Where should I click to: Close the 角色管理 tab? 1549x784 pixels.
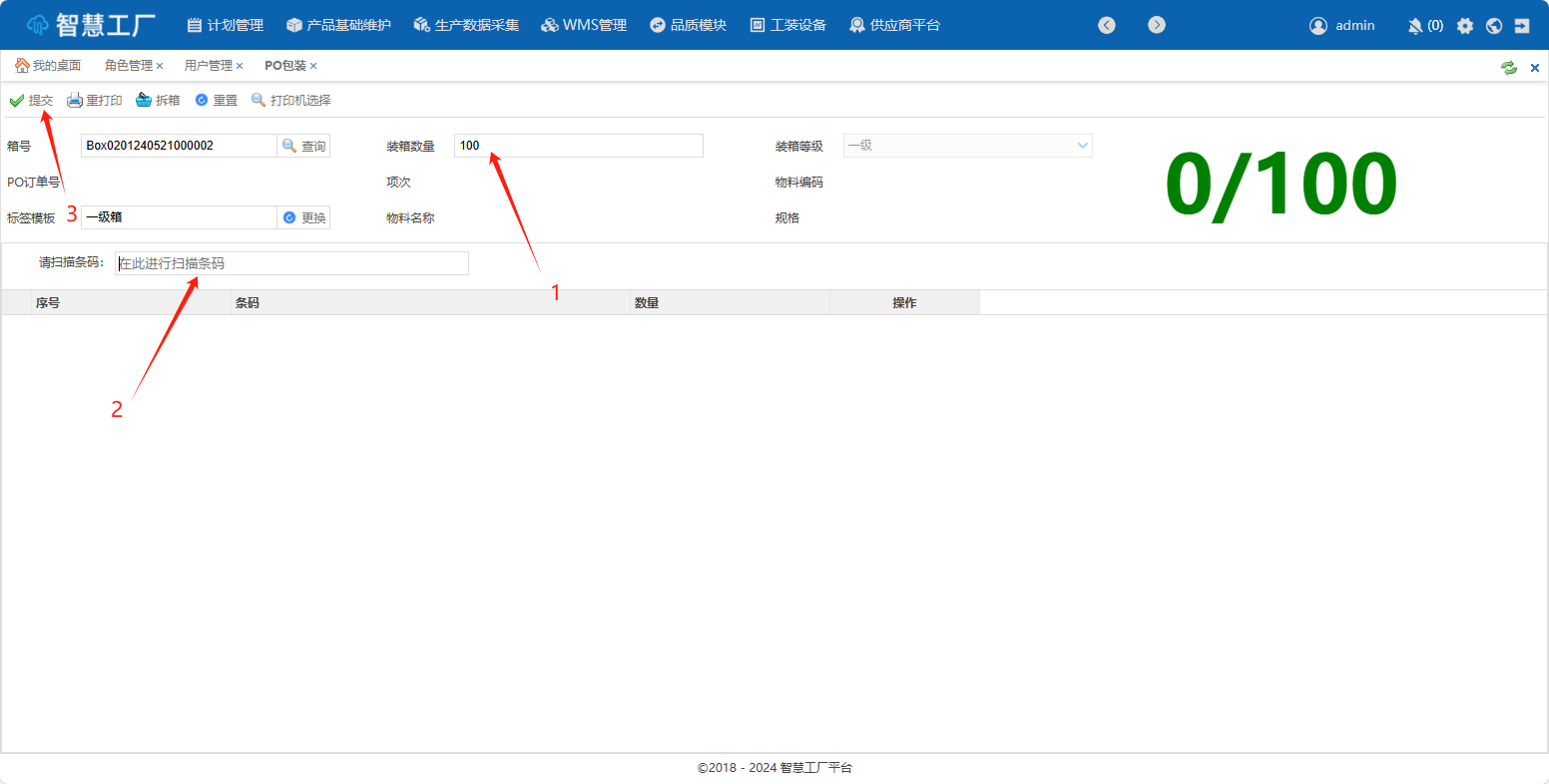click(x=160, y=66)
